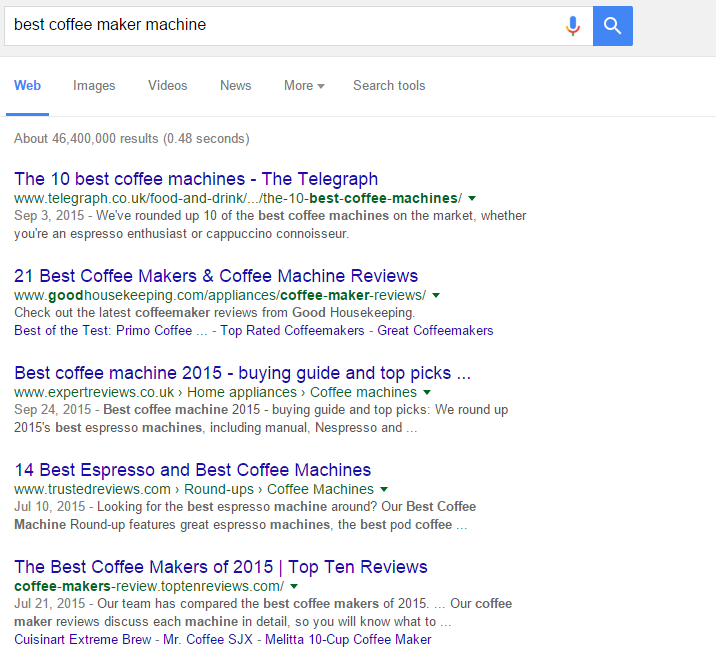
Task: Click the blue magnifying glass search button
Action: tap(613, 26)
